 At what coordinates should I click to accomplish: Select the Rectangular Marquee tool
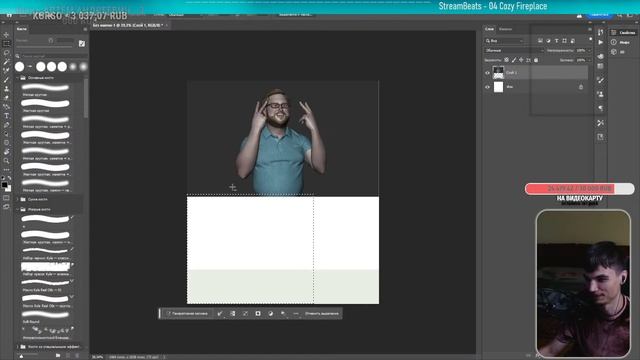tap(6, 44)
